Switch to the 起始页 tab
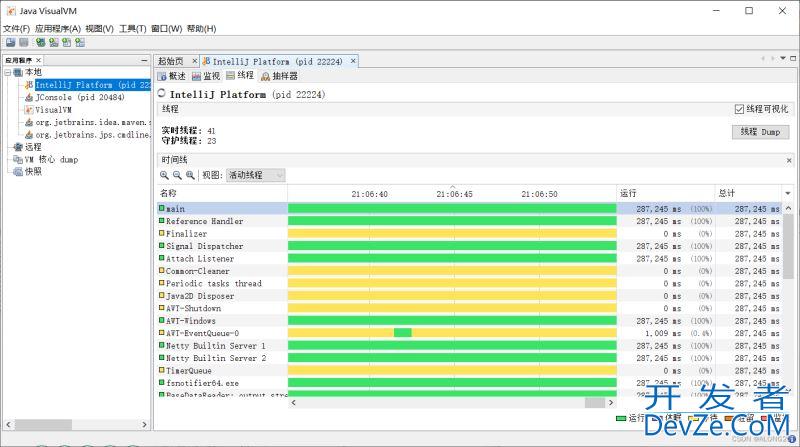Screen dimensions: 800x447 [171, 61]
